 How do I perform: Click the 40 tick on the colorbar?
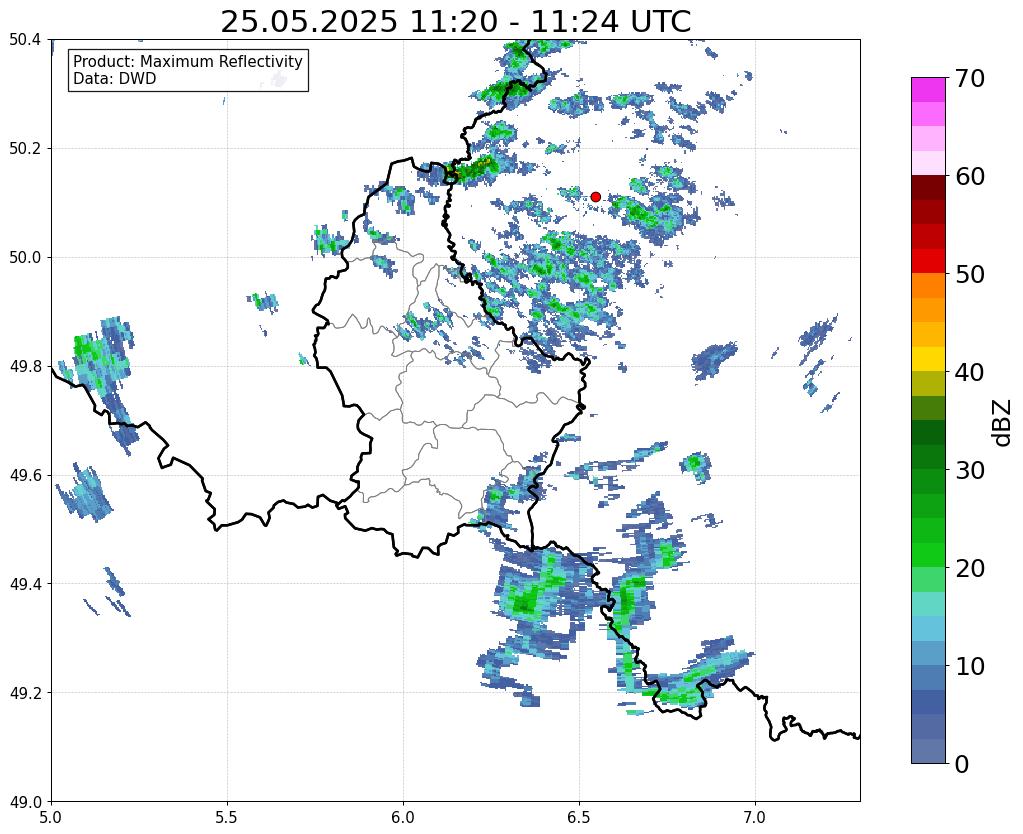[970, 372]
